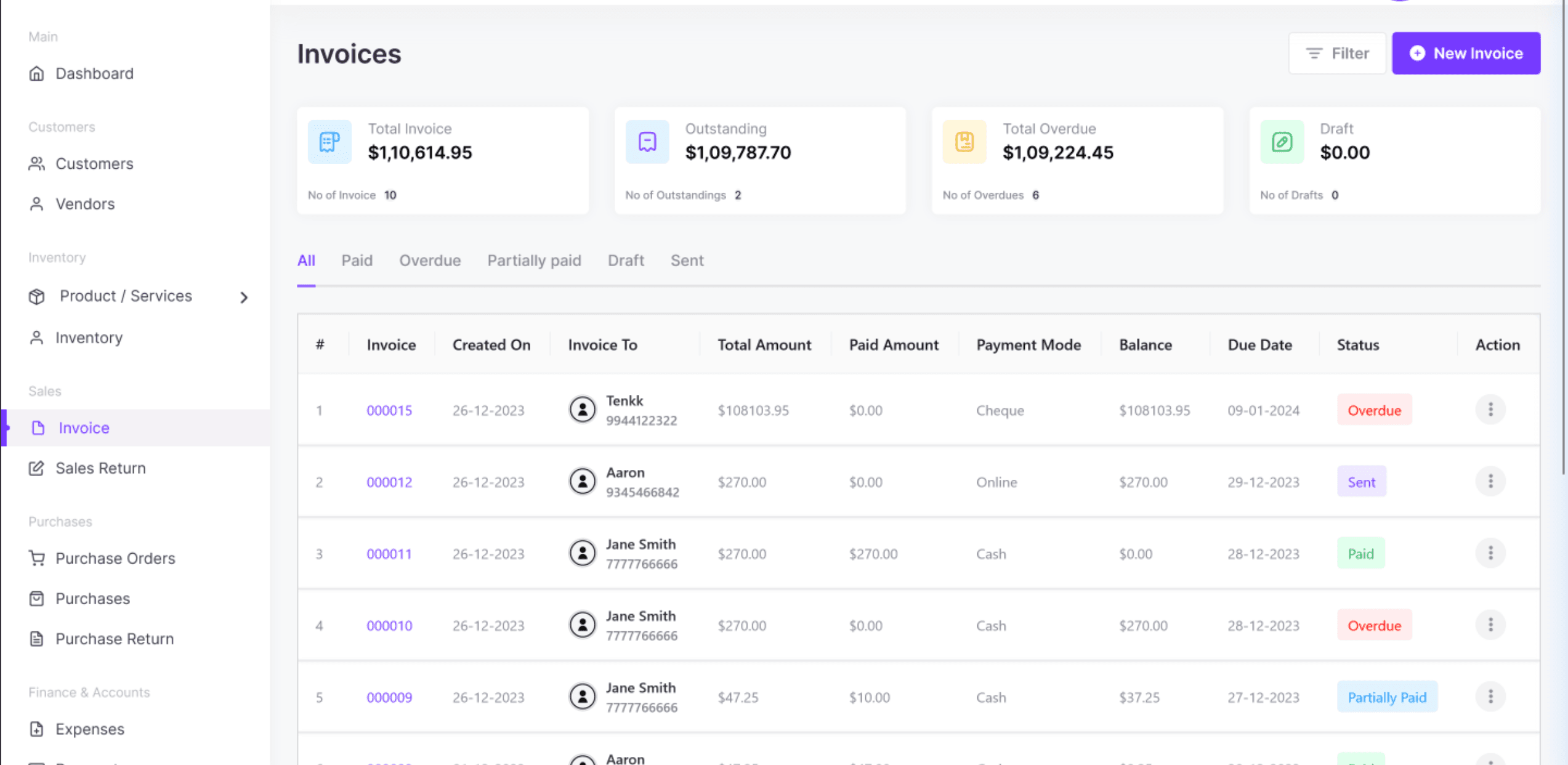Open three-dot menu for invoice 000012
The width and height of the screenshot is (1568, 765).
coord(1490,481)
